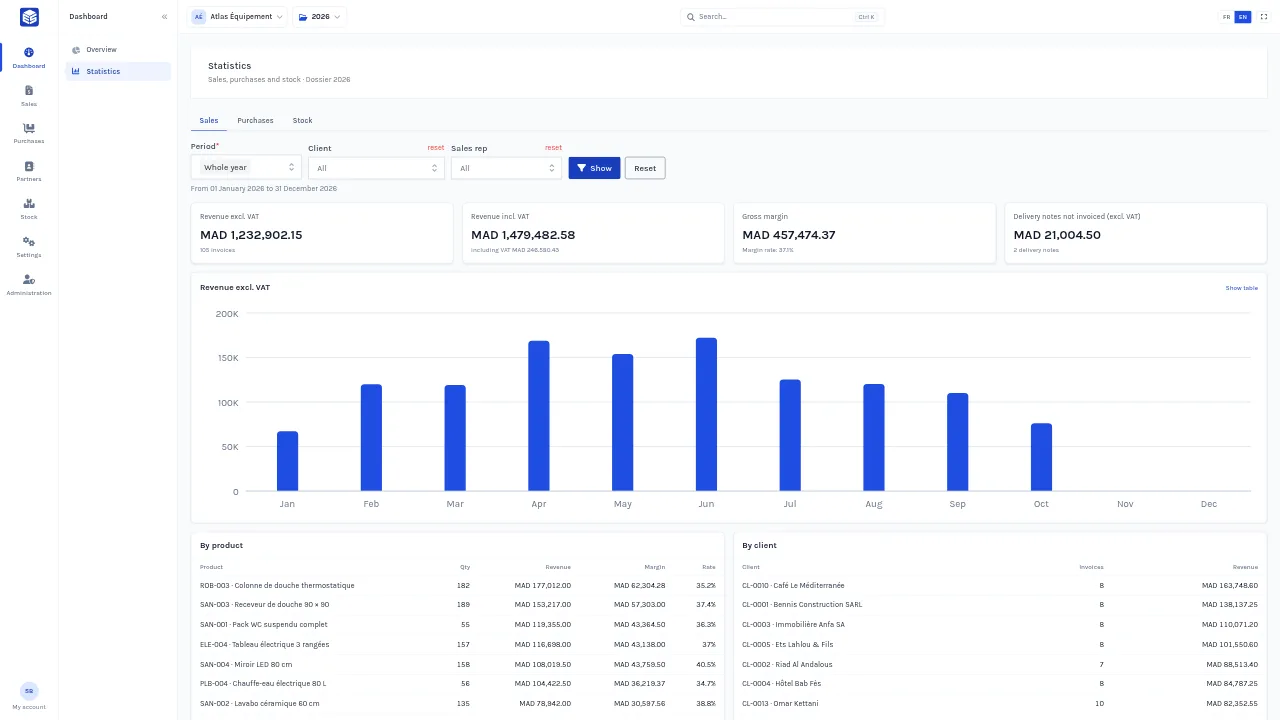Open the Sales rep filter dropdown
The image size is (1280, 720).
[506, 168]
